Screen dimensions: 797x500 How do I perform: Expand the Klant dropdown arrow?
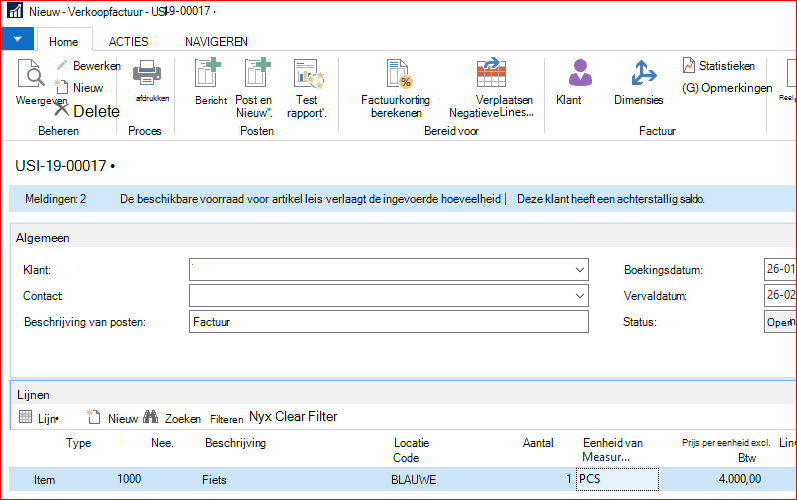coord(579,270)
